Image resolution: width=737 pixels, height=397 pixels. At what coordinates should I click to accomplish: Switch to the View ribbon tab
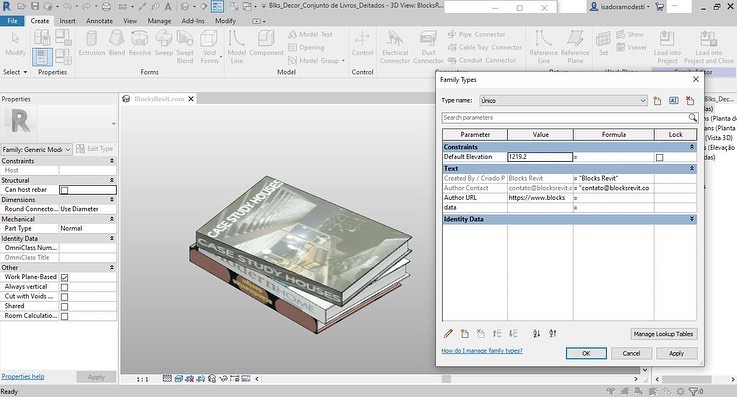(130, 21)
